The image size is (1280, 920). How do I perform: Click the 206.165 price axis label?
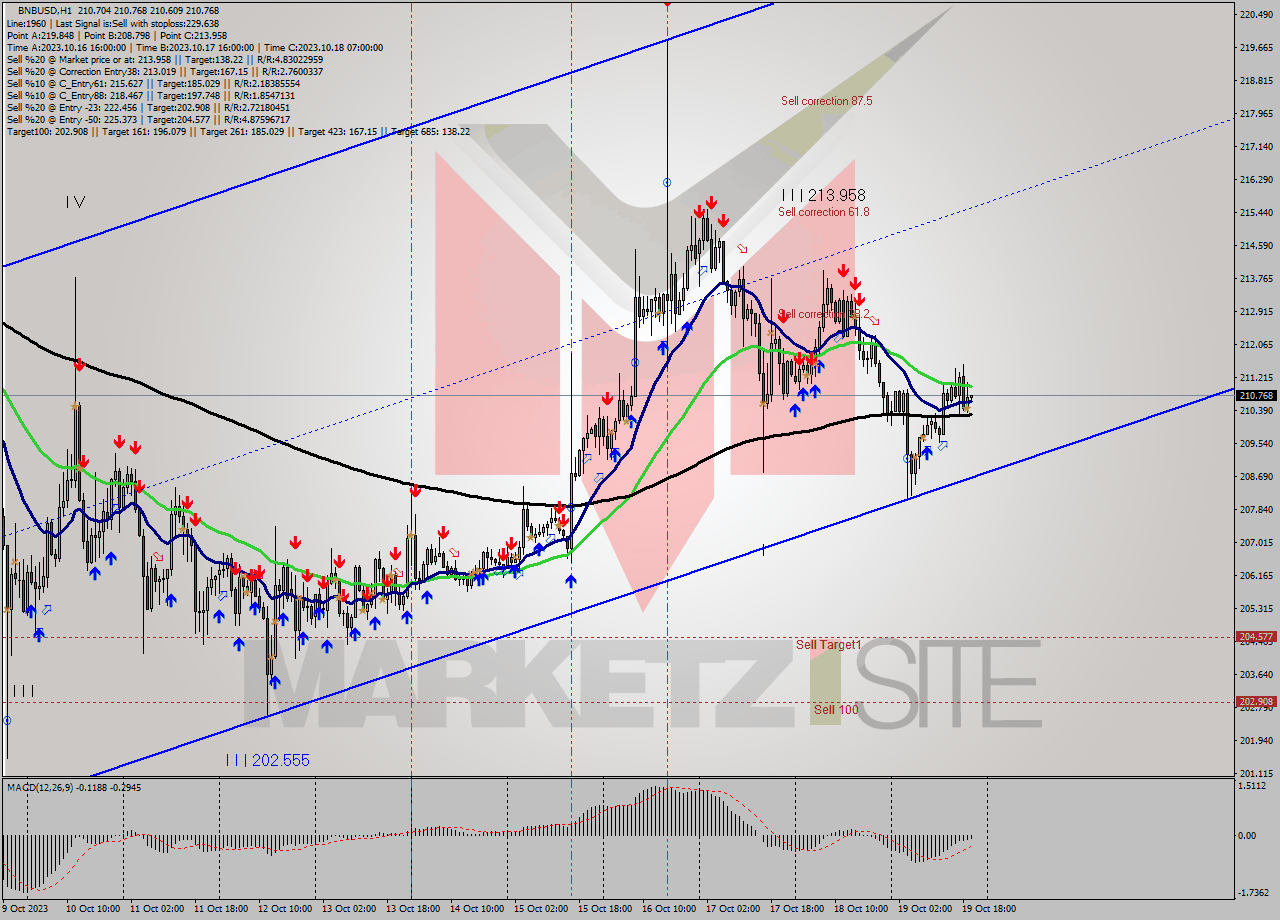(x=1256, y=575)
